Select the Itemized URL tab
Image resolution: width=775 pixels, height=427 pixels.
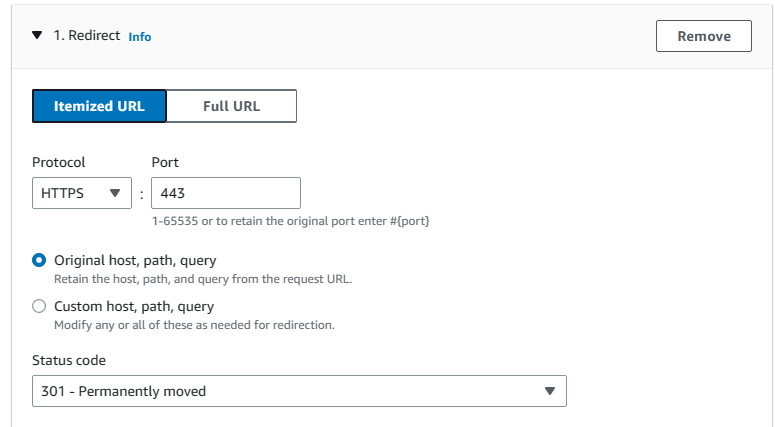(x=99, y=106)
